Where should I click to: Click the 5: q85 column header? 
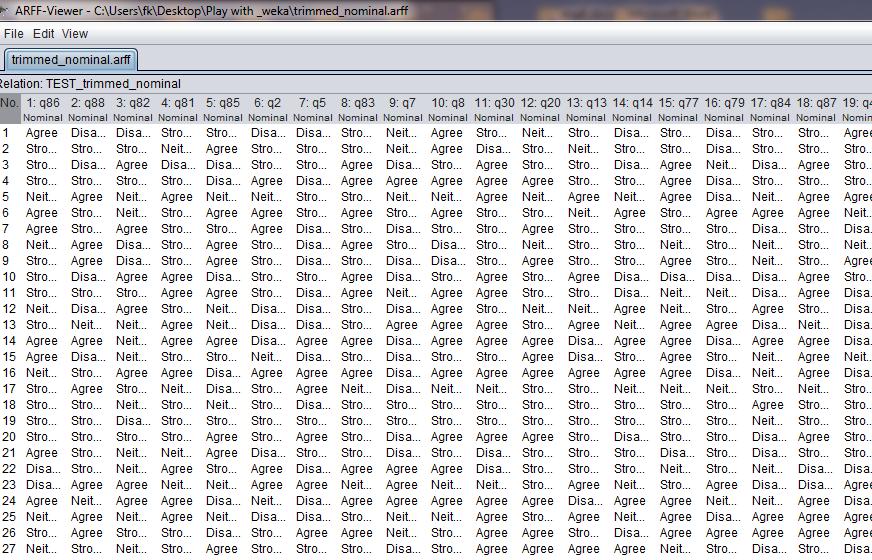click(223, 109)
